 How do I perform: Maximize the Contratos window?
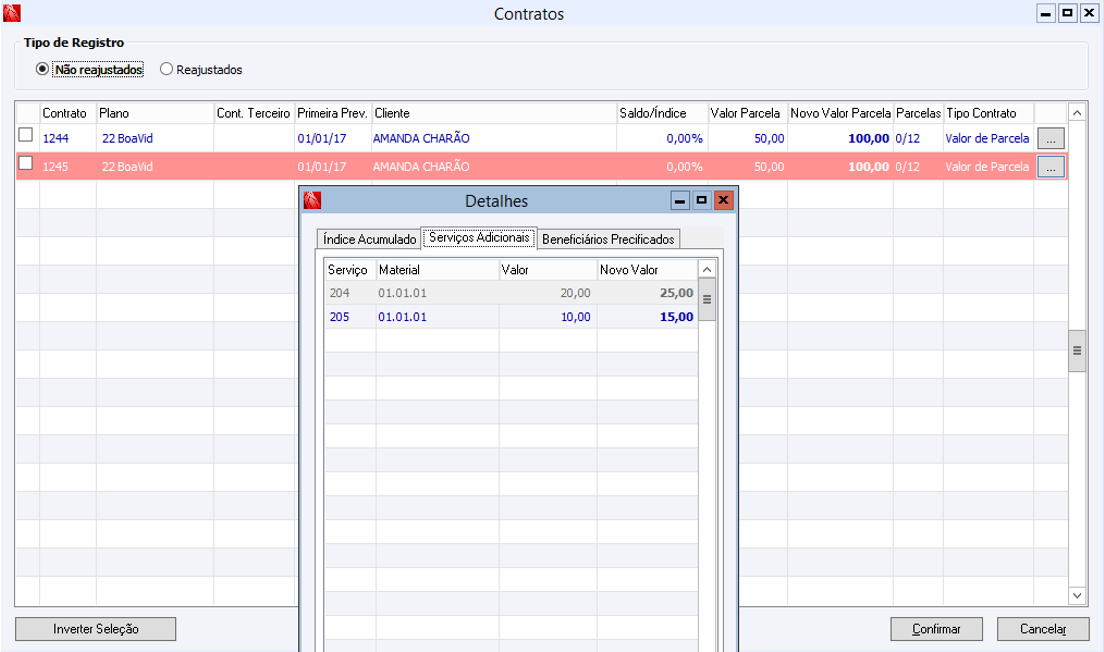click(1067, 14)
